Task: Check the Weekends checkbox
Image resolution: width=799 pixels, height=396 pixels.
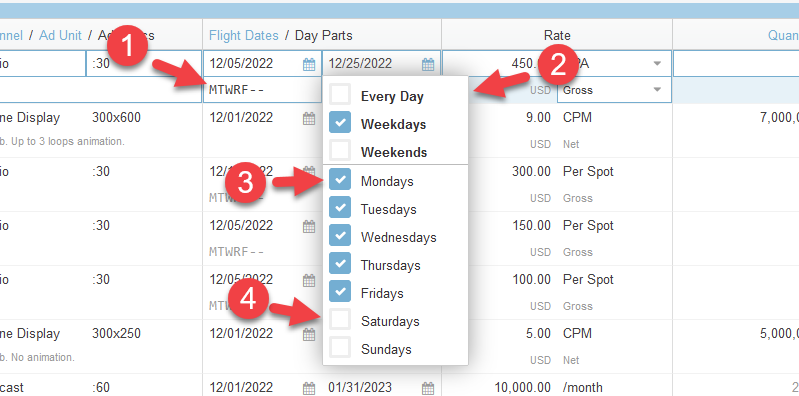Action: tap(340, 151)
